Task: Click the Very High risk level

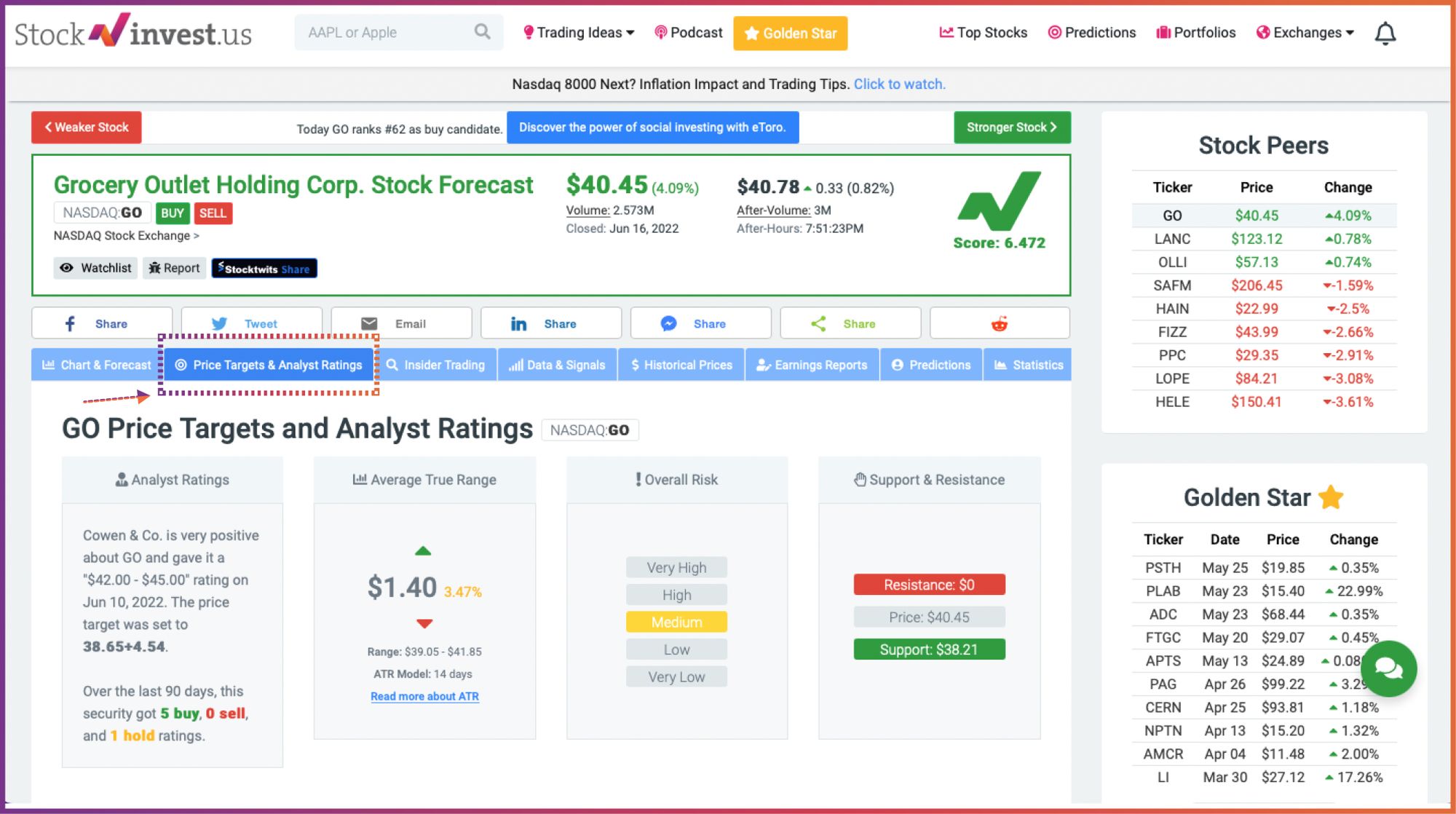Action: (x=676, y=567)
